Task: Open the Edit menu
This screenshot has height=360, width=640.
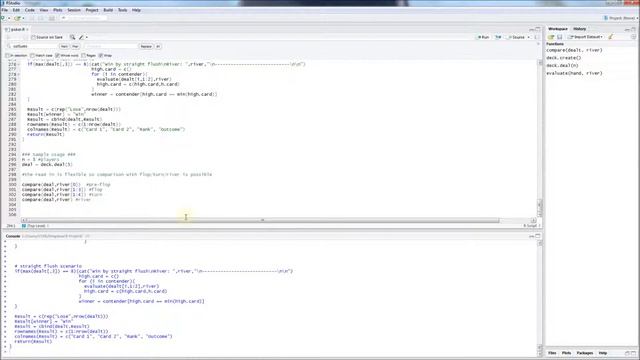Action: point(16,10)
